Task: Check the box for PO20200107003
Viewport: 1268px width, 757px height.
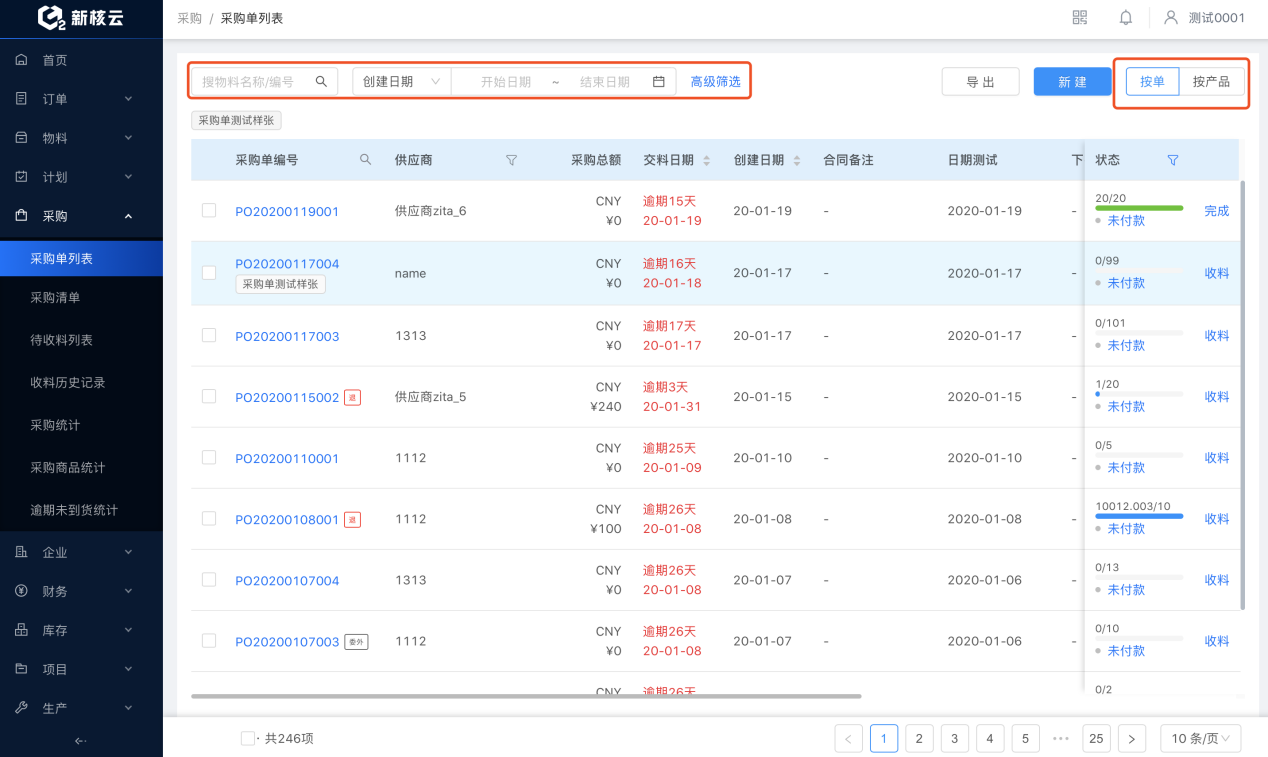Action: click(209, 640)
